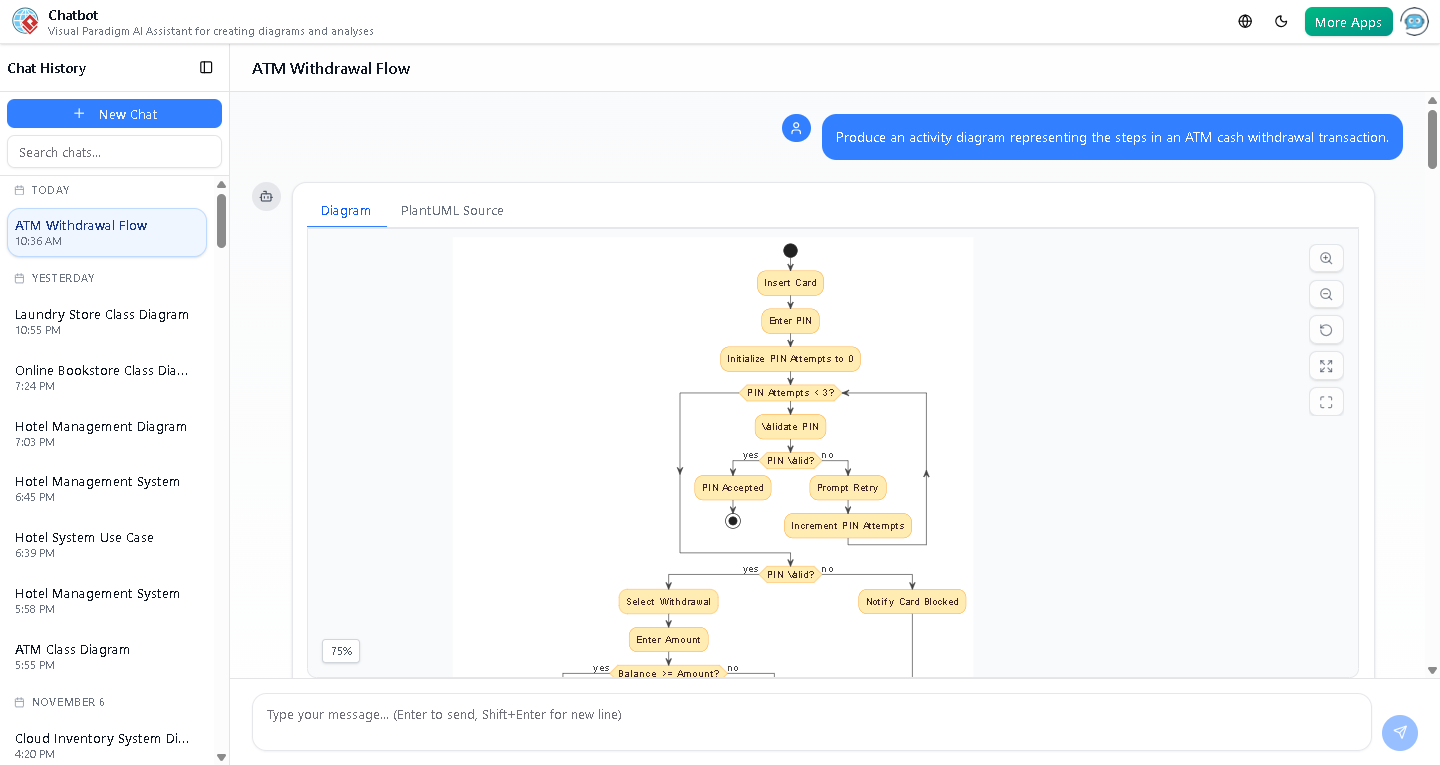Click the chatbot avatar icon next to the reply
Viewport: 1440px width, 765px height.
click(x=266, y=197)
